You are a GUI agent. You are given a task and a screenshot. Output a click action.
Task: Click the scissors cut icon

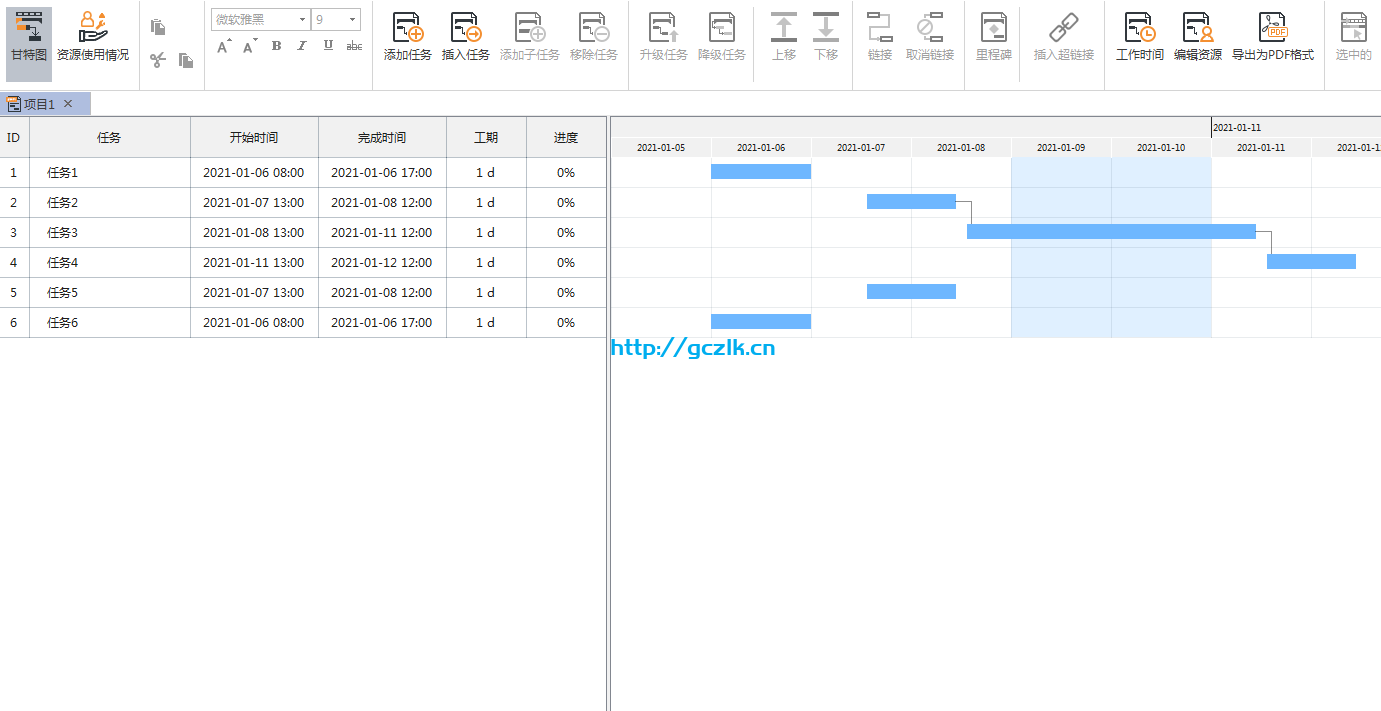coord(157,61)
